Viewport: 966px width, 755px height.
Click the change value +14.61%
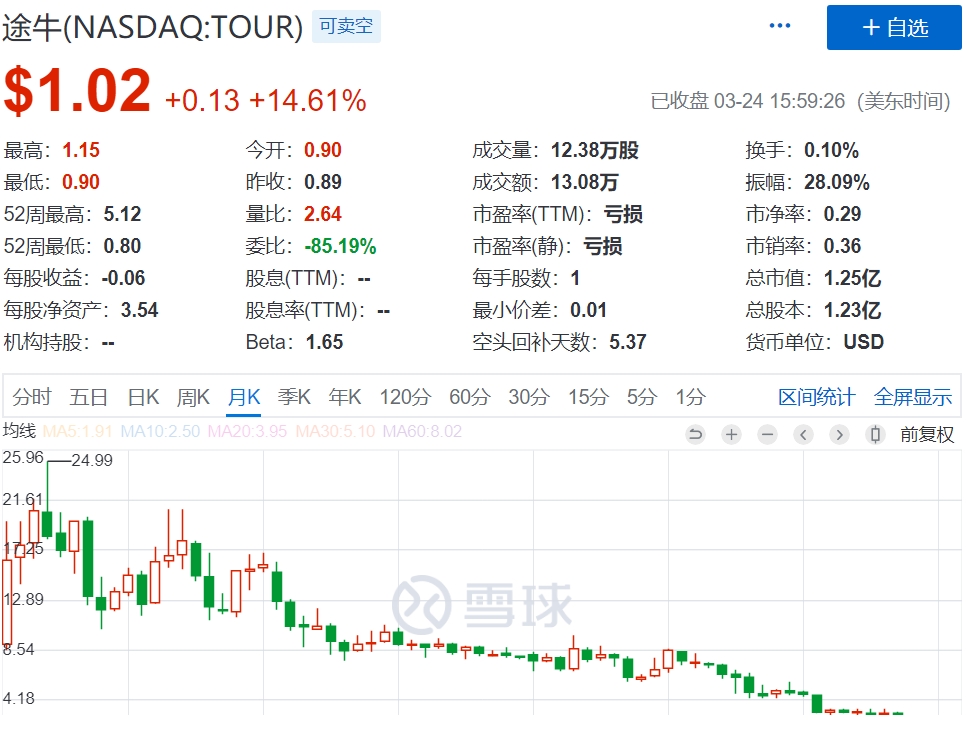click(x=308, y=100)
